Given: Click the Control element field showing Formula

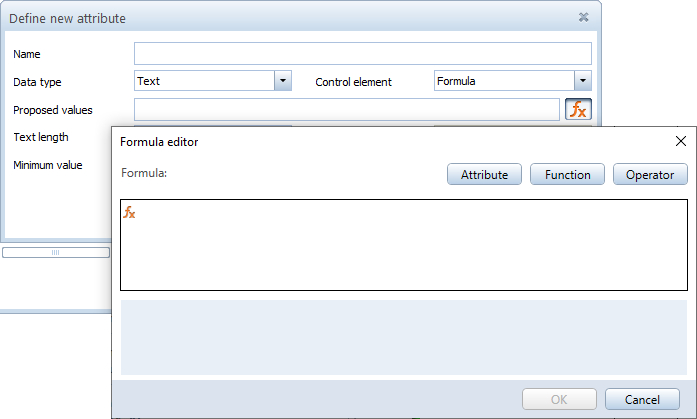Looking at the screenshot, I should pyautogui.click(x=503, y=82).
